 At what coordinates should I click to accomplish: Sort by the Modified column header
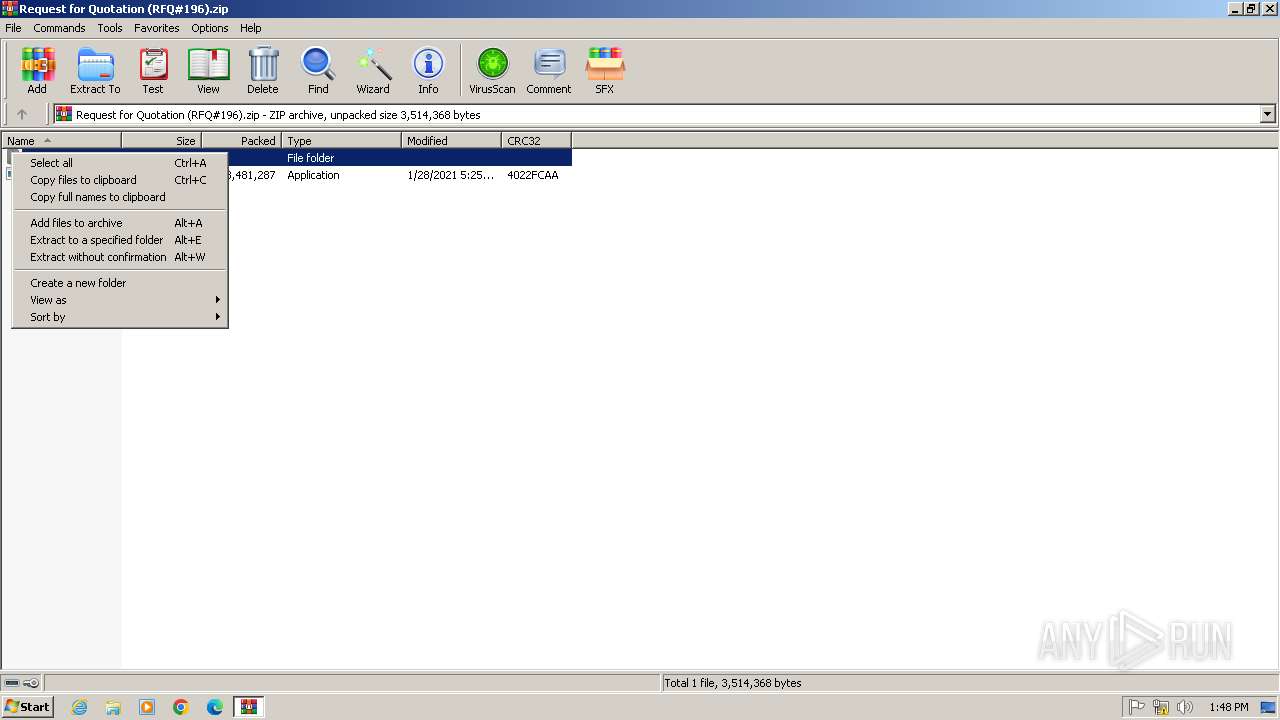452,141
